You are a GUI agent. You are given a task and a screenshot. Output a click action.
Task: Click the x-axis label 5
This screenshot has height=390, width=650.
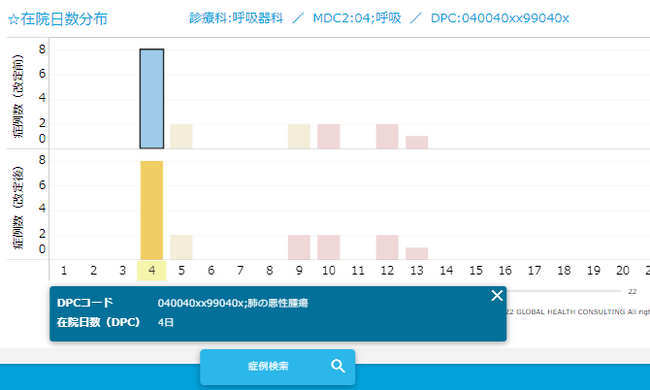181,271
